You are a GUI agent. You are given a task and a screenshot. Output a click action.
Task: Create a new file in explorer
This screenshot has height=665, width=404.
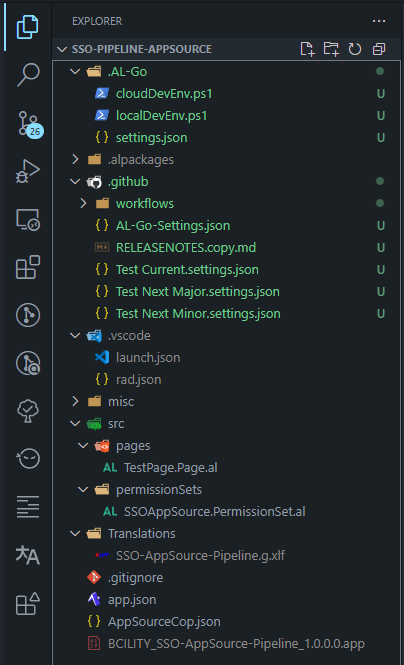(307, 49)
